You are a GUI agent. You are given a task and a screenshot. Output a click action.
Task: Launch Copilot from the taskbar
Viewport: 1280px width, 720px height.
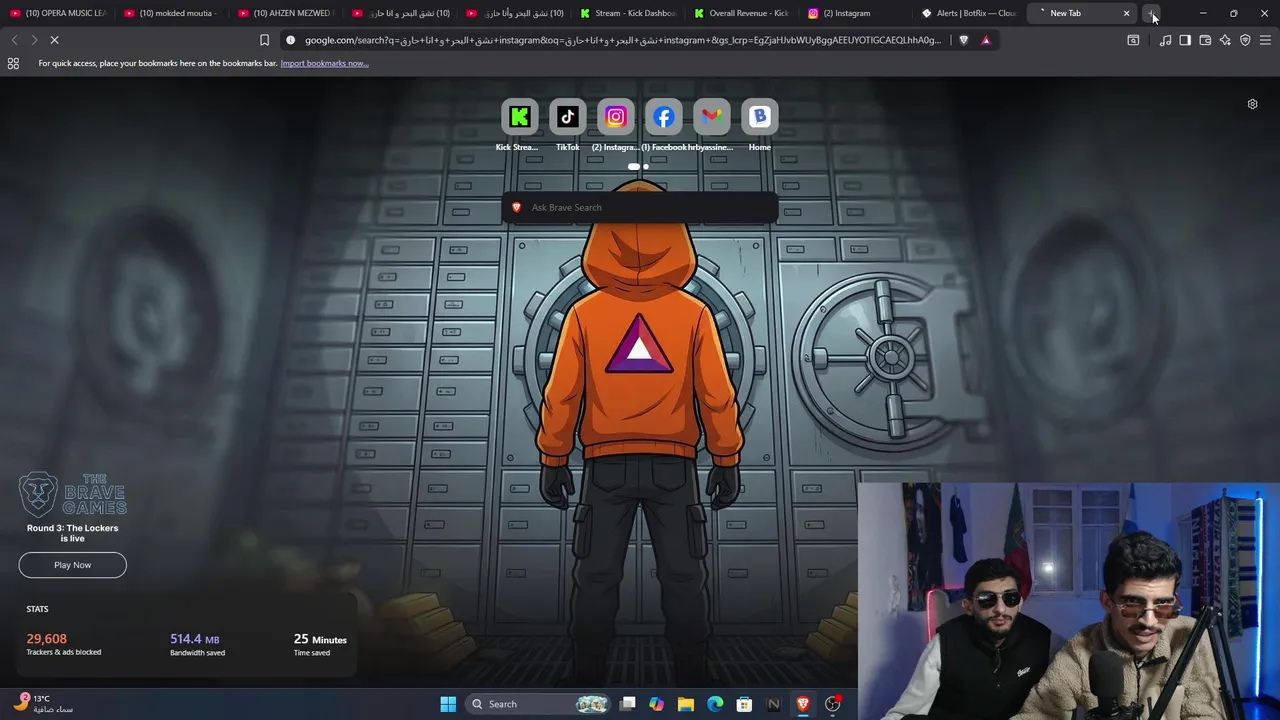point(656,704)
